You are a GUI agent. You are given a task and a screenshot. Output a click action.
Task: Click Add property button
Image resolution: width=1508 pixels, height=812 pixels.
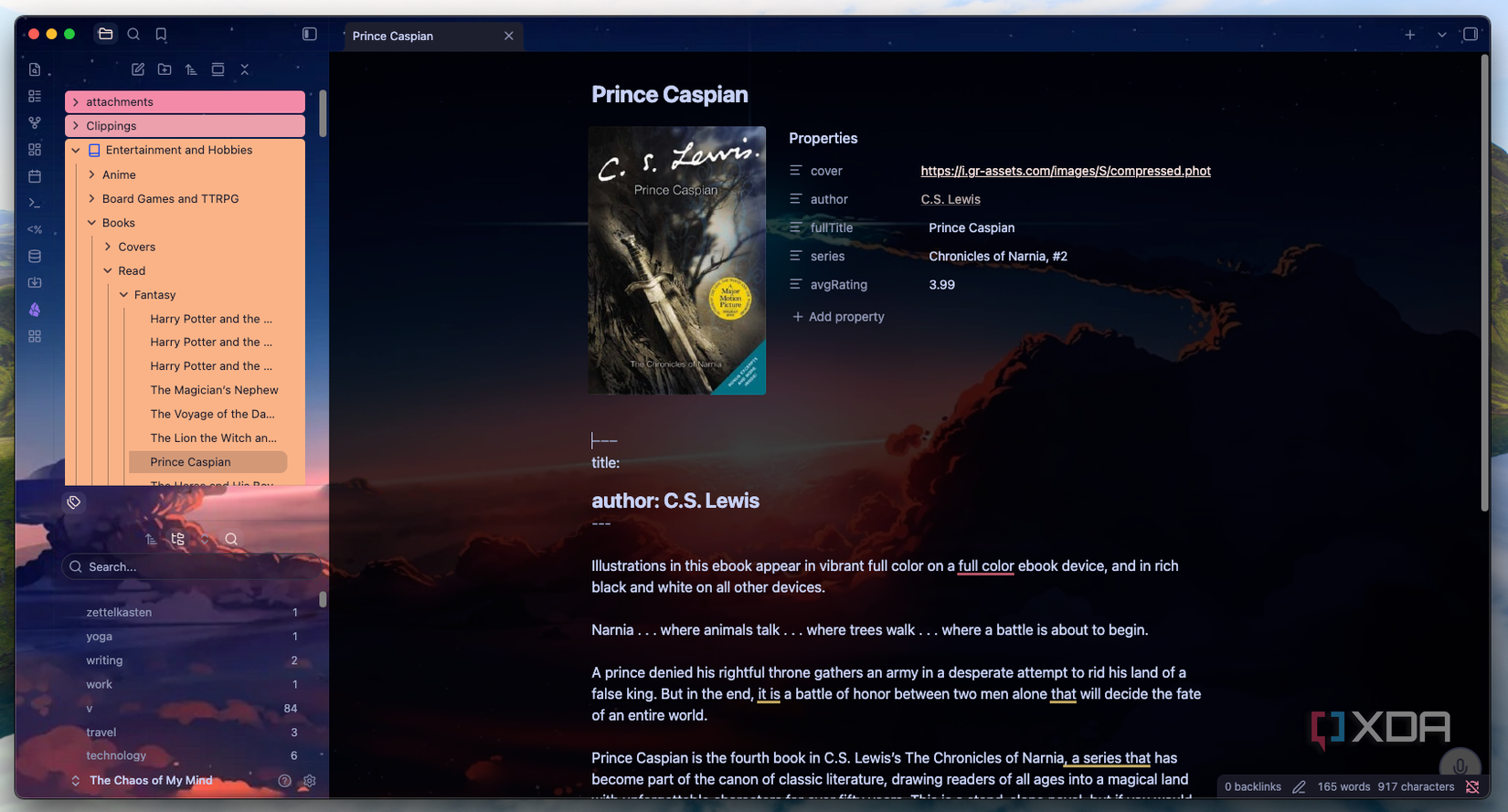click(x=838, y=317)
